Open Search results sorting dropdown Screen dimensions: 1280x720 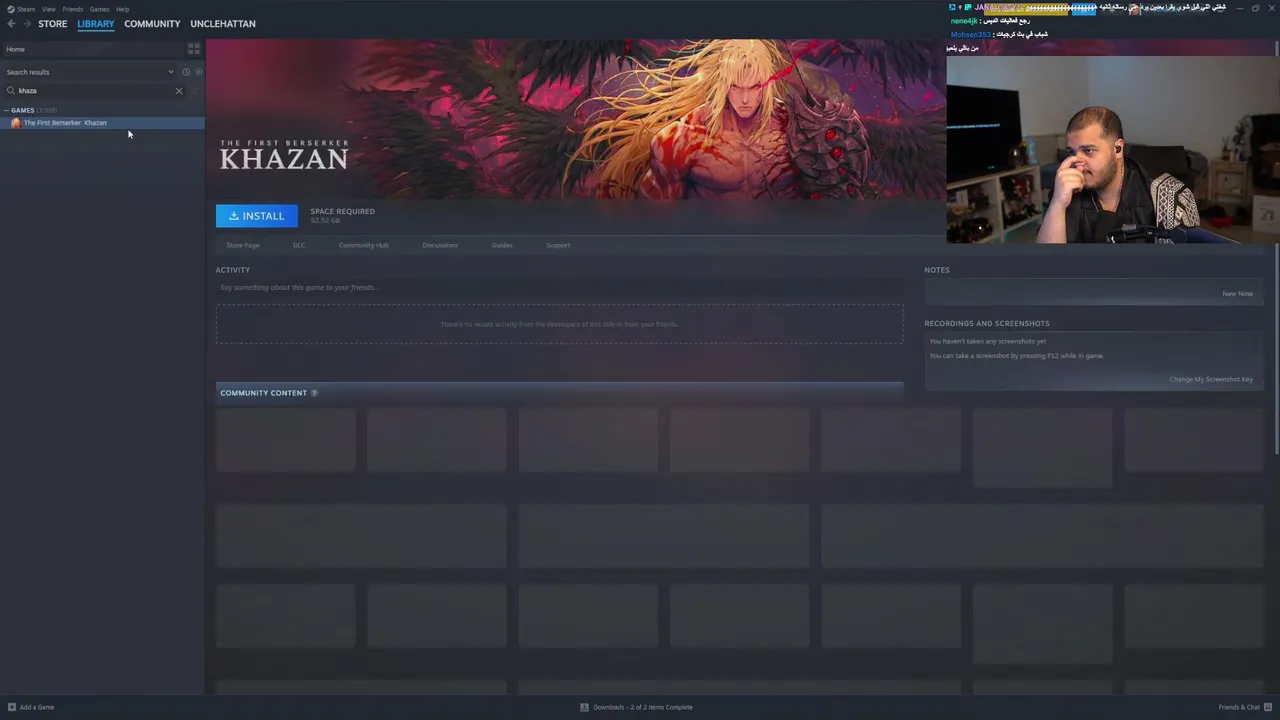pyautogui.click(x=90, y=72)
